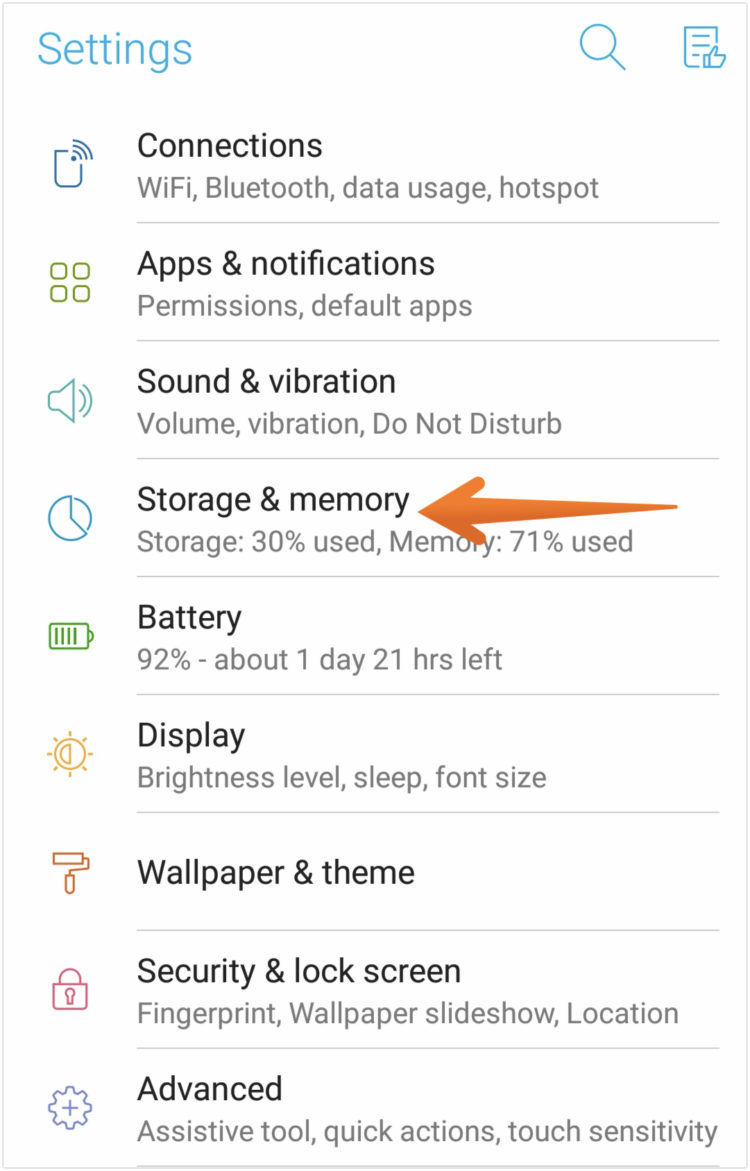Viewport: 750px width, 1171px height.
Task: Tap the Connections phone-signal icon
Action: (x=71, y=165)
